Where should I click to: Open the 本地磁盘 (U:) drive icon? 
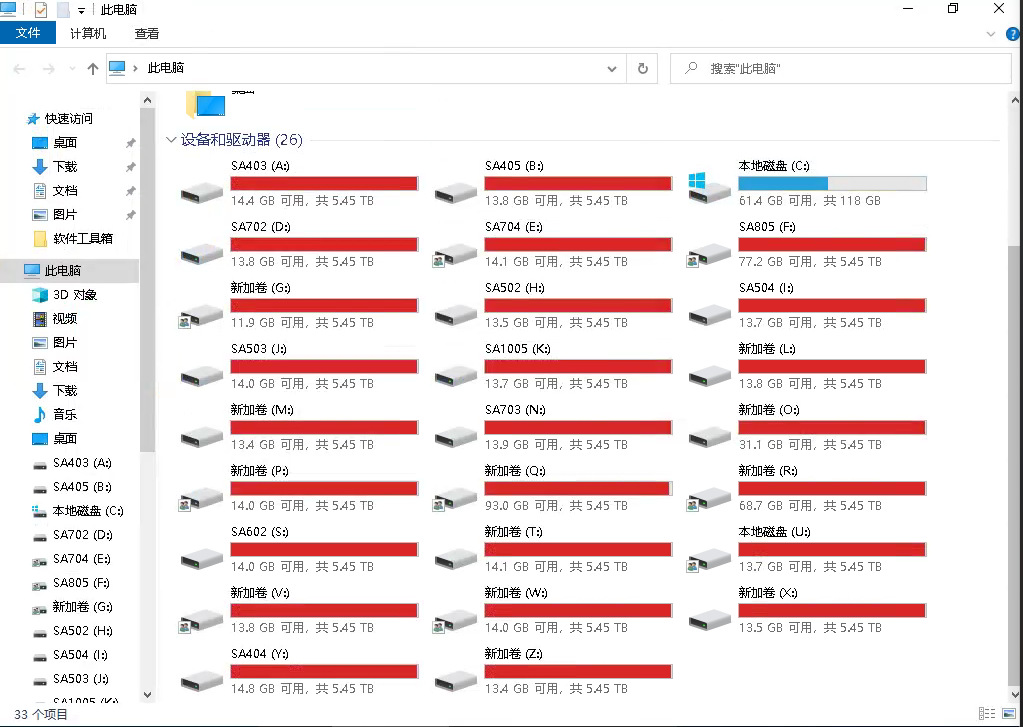click(x=709, y=560)
